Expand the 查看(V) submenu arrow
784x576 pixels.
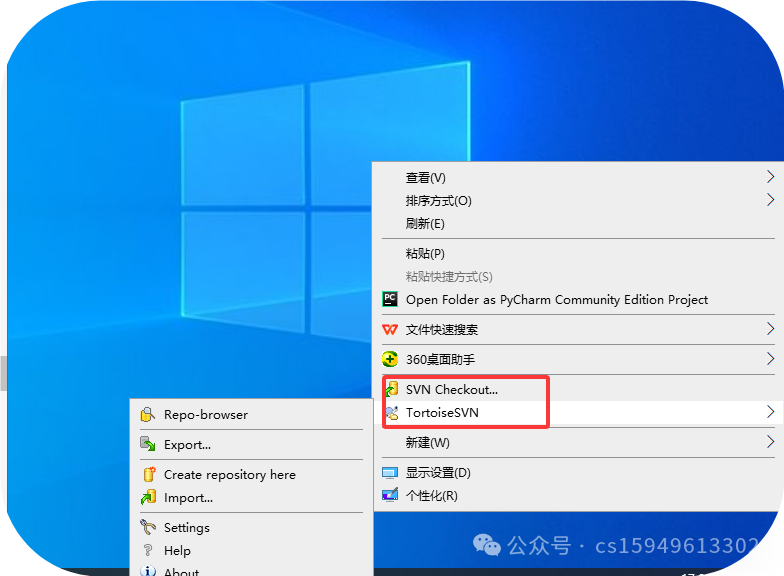(770, 176)
